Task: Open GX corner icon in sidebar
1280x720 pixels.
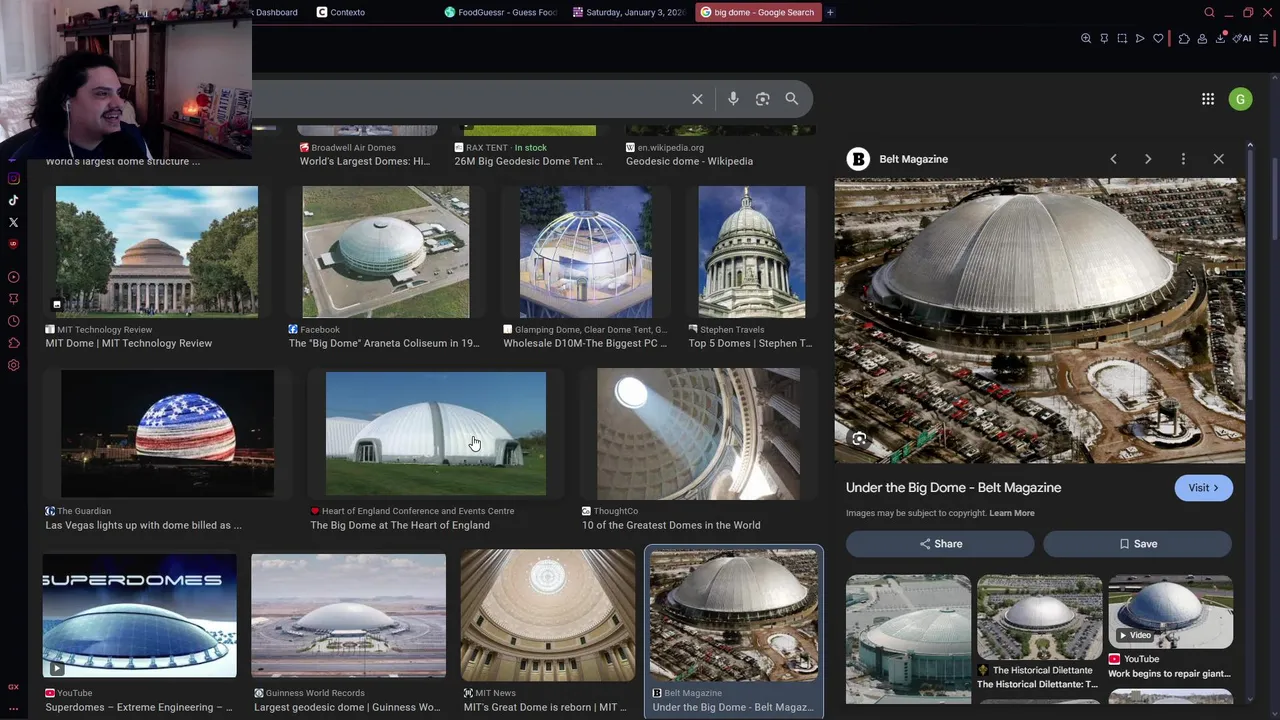Action: [x=13, y=687]
